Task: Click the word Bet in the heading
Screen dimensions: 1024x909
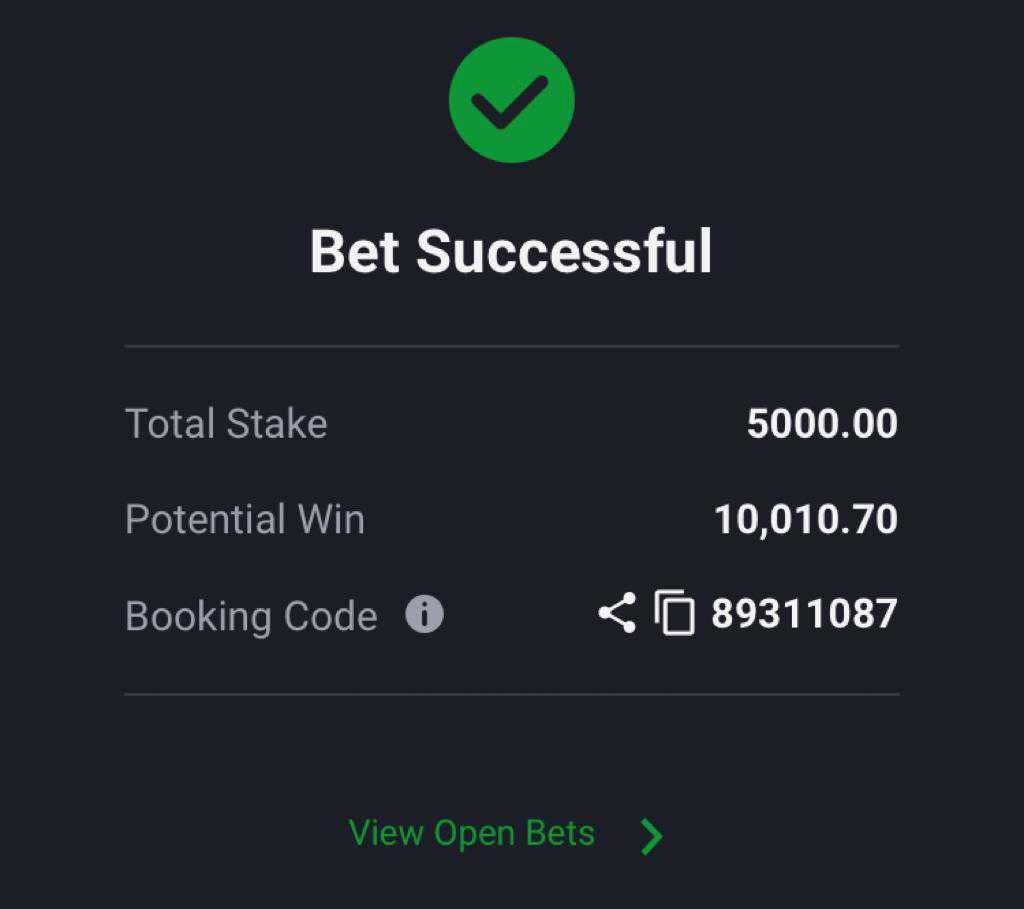Action: point(355,251)
